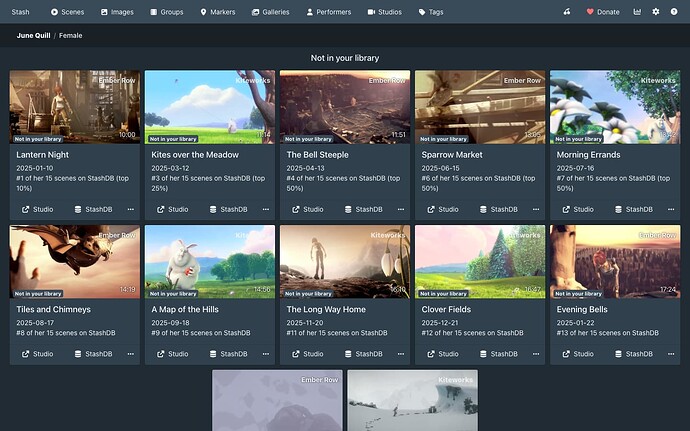This screenshot has height=431, width=690.
Task: Open ellipsis menu for A Map of the Hills
Action: pyautogui.click(x=266, y=354)
